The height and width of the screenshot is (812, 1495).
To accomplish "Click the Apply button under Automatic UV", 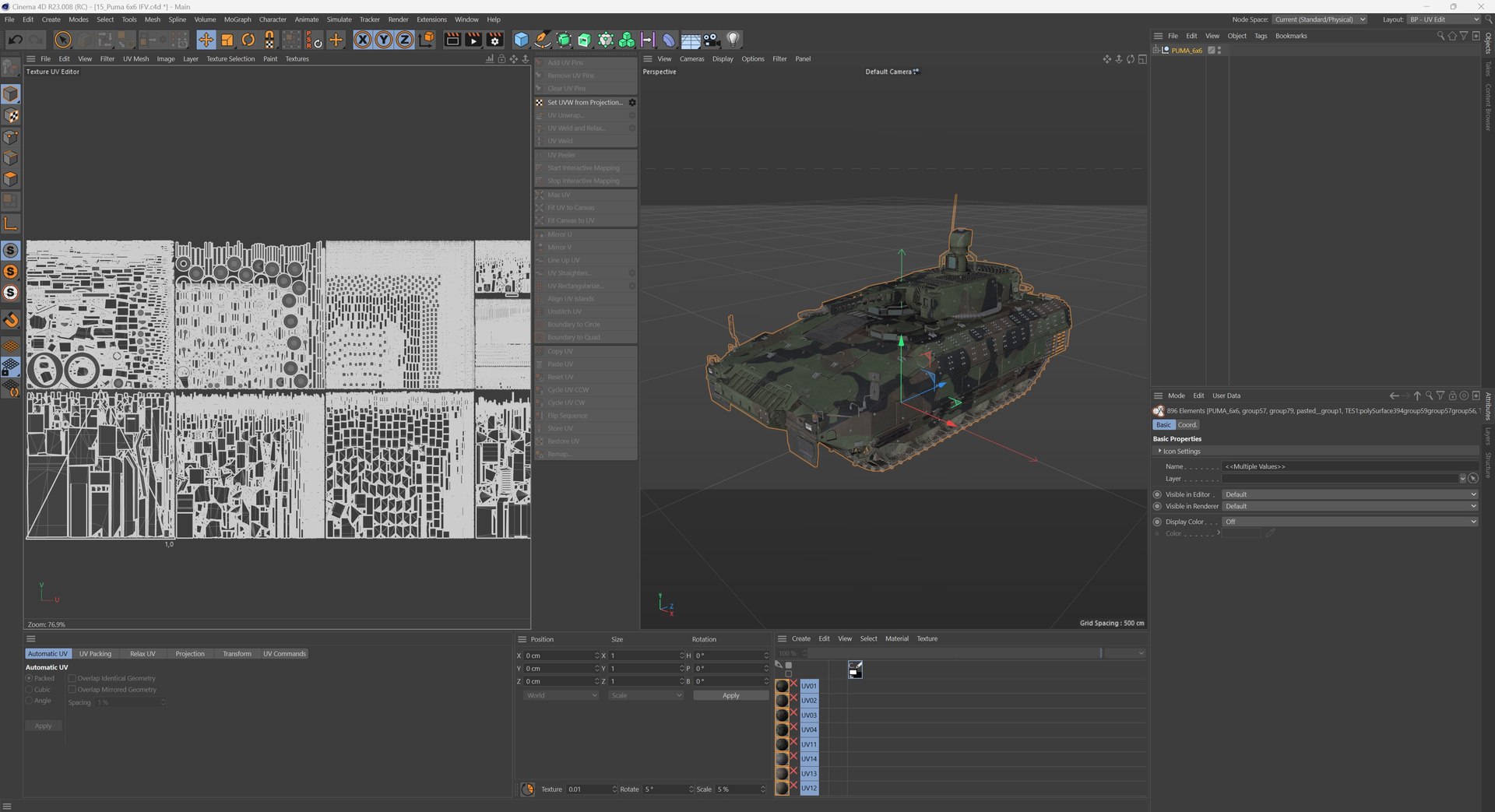I will (43, 726).
